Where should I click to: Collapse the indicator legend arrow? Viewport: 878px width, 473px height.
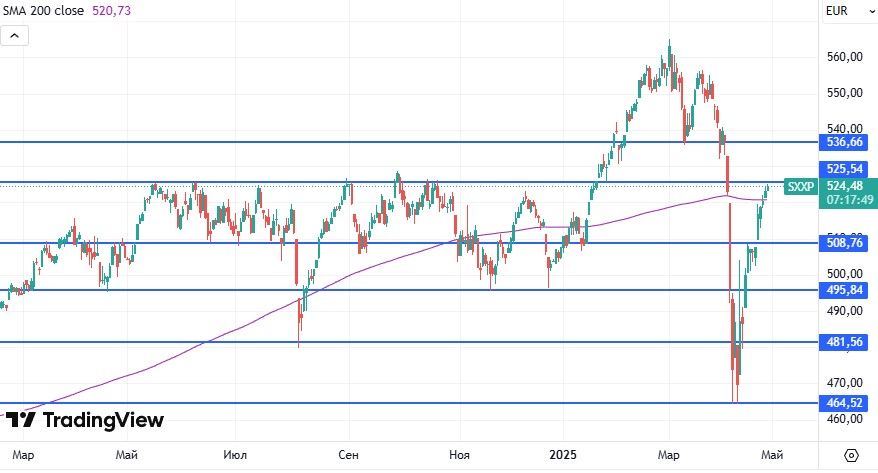[x=15, y=36]
